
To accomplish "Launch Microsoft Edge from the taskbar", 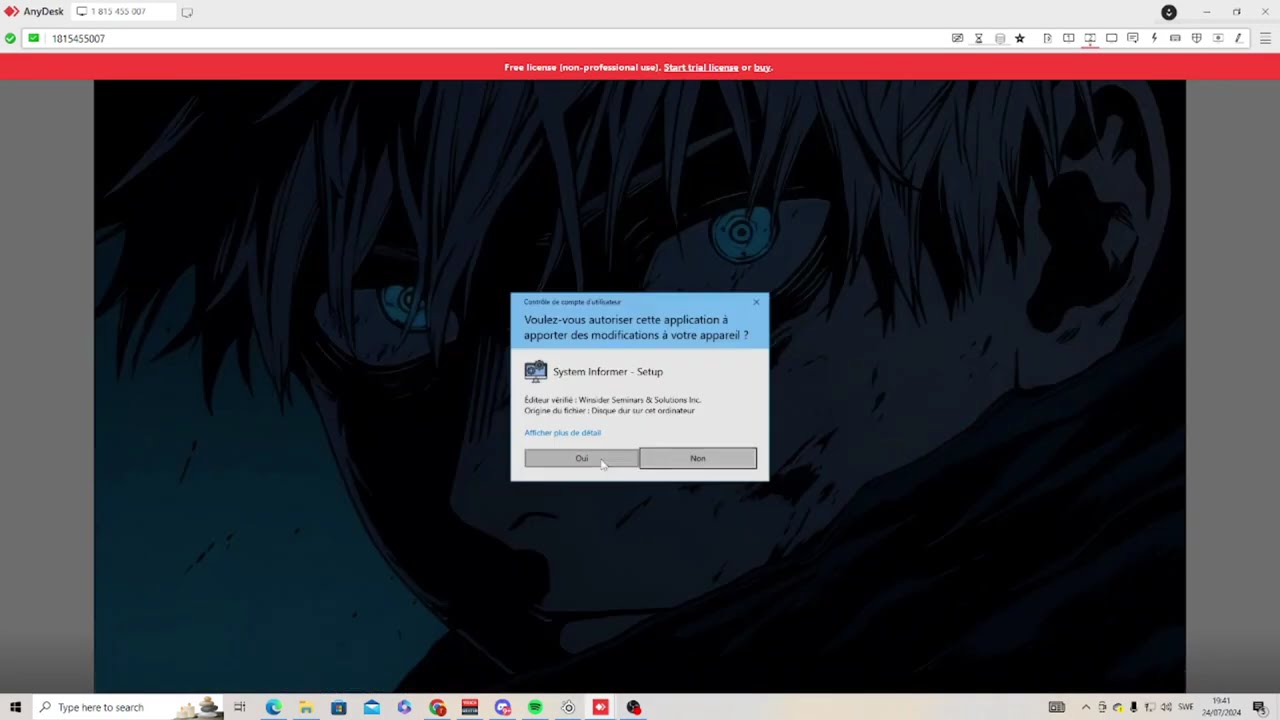I will tap(273, 707).
